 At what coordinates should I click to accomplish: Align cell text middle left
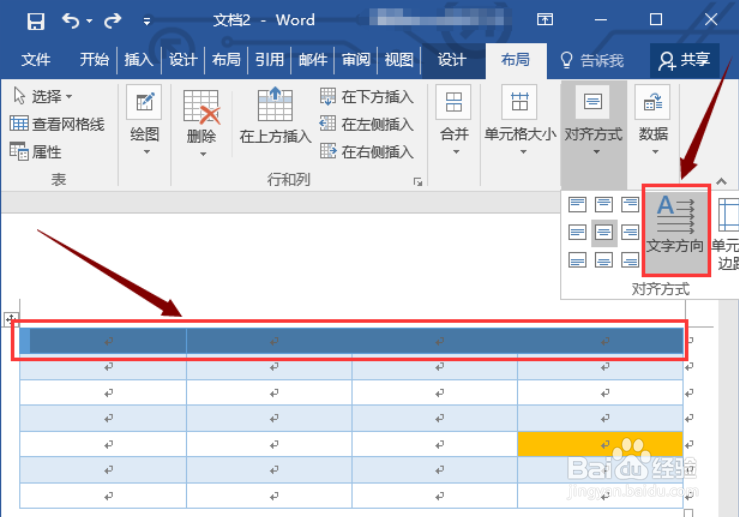[x=577, y=232]
